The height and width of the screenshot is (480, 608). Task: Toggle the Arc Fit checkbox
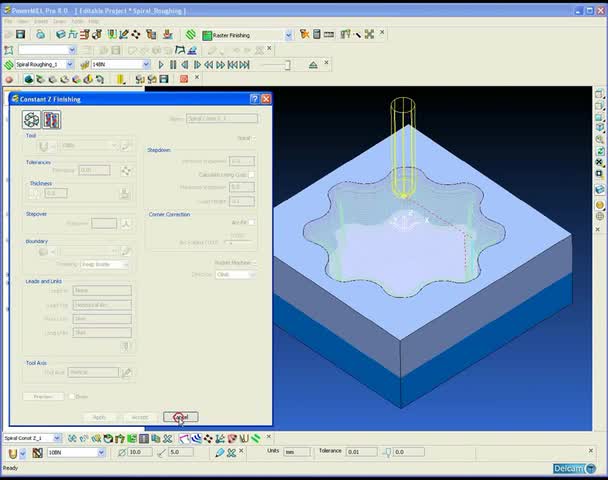[251, 222]
